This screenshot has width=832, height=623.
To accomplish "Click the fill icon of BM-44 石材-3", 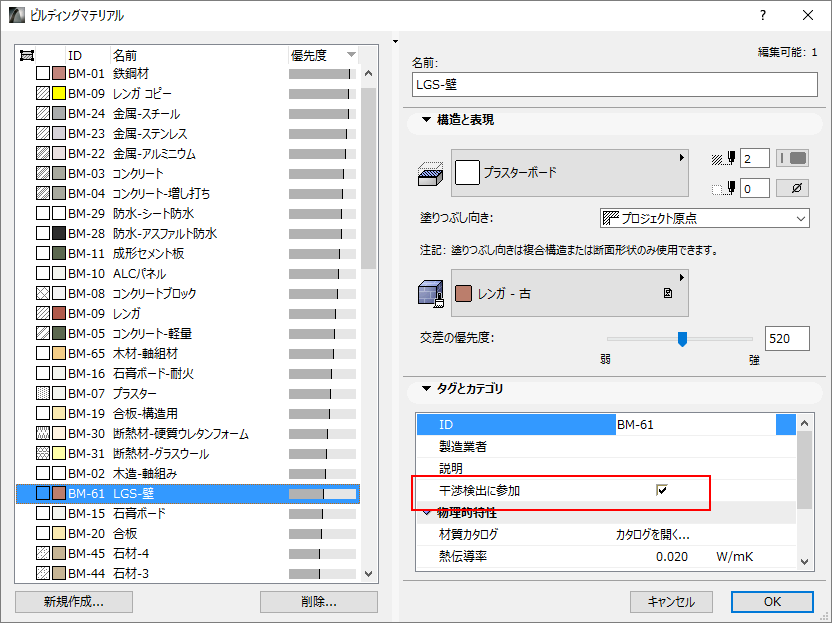I will 43,573.
